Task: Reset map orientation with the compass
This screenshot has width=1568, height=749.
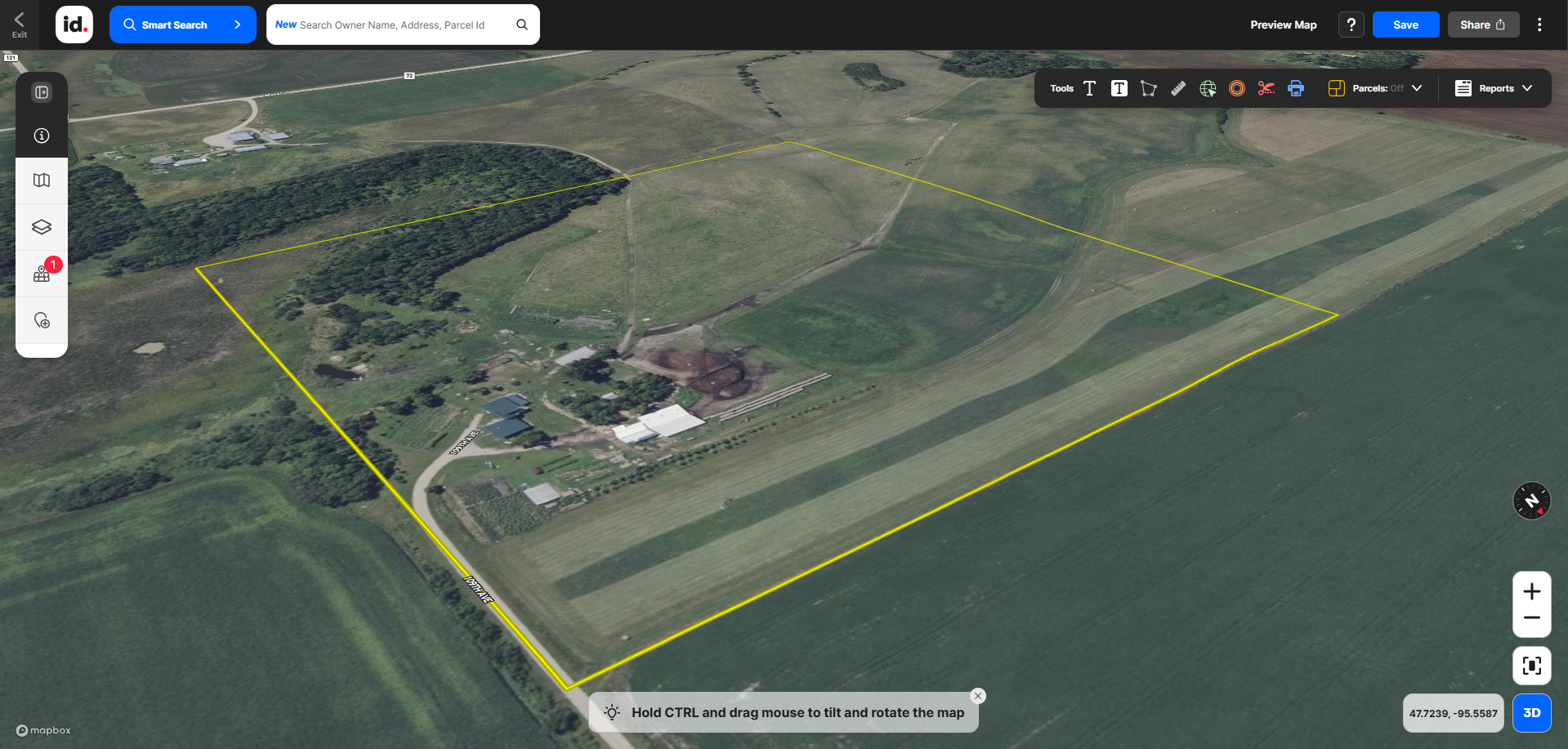Action: click(1531, 501)
